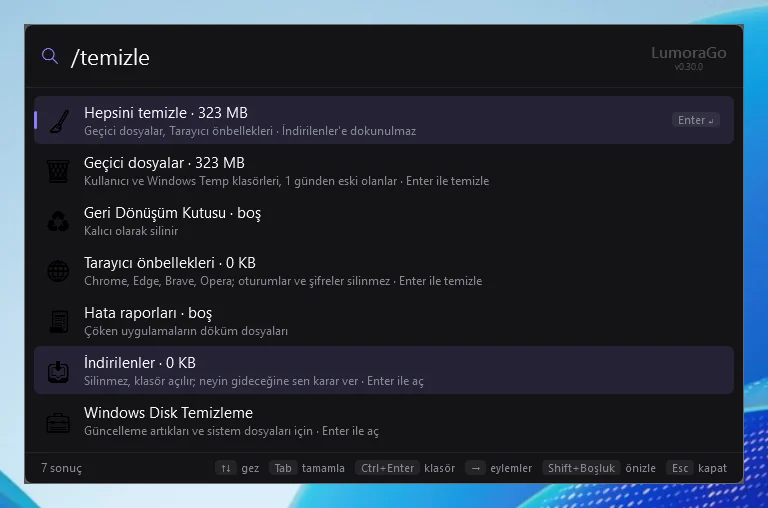768x508 pixels.
Task: Open the 'Windows Disk Temizleme' result
Action: (384, 421)
